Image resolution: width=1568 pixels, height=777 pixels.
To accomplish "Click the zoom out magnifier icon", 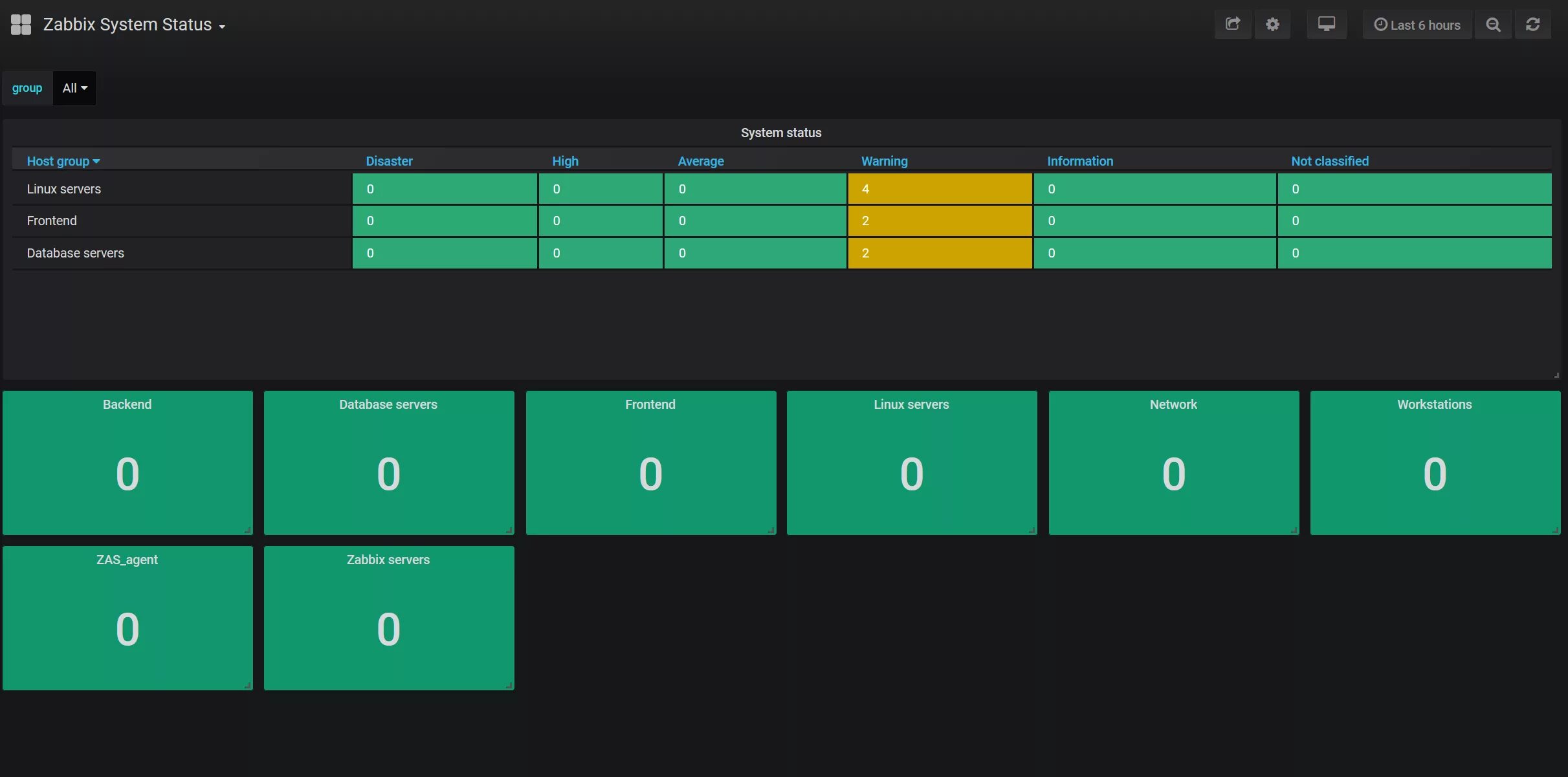I will click(x=1492, y=25).
